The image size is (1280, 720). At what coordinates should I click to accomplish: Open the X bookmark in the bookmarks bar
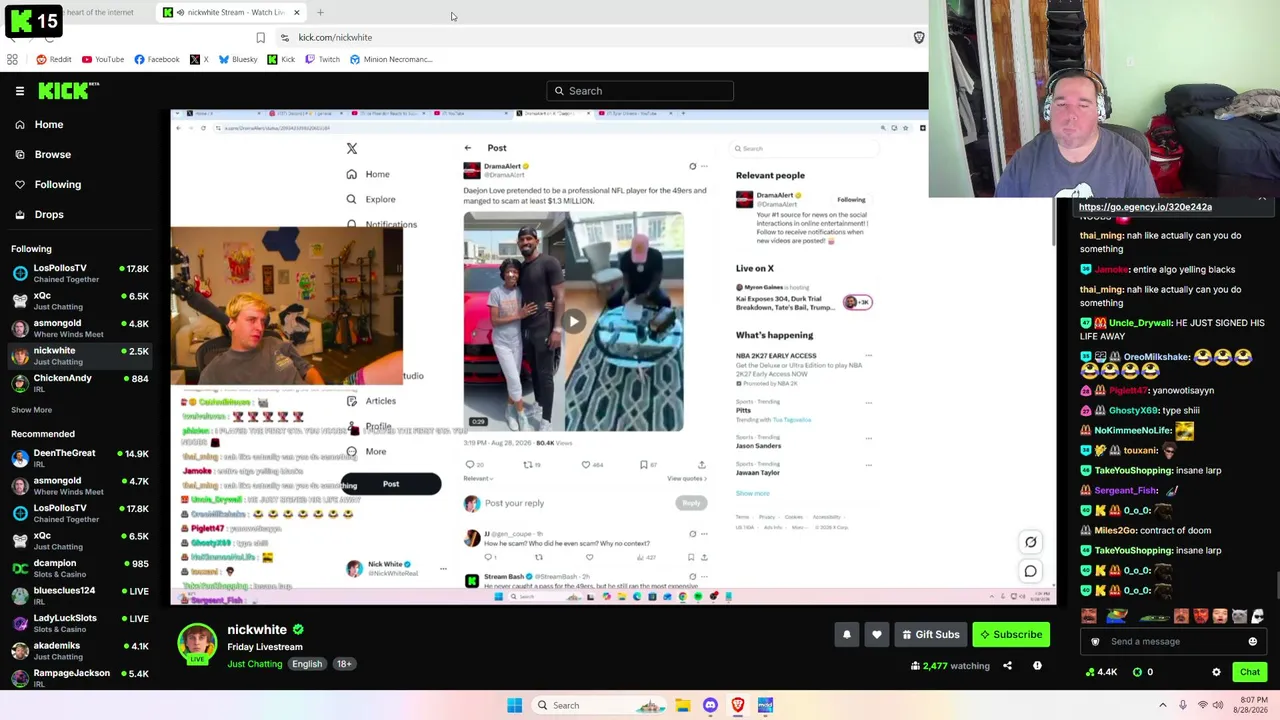pyautogui.click(x=199, y=59)
